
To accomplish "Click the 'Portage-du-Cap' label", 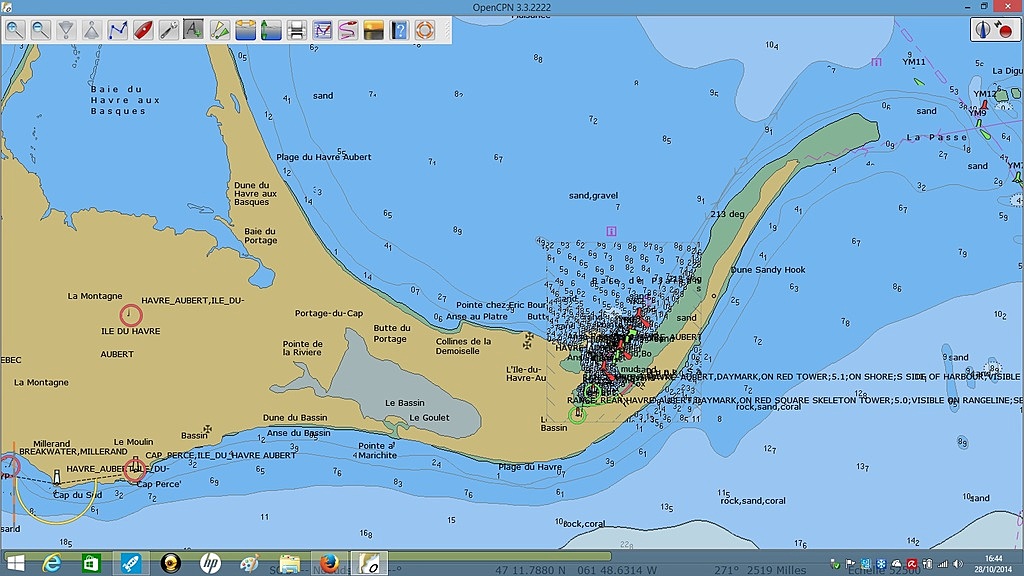I will click(328, 313).
